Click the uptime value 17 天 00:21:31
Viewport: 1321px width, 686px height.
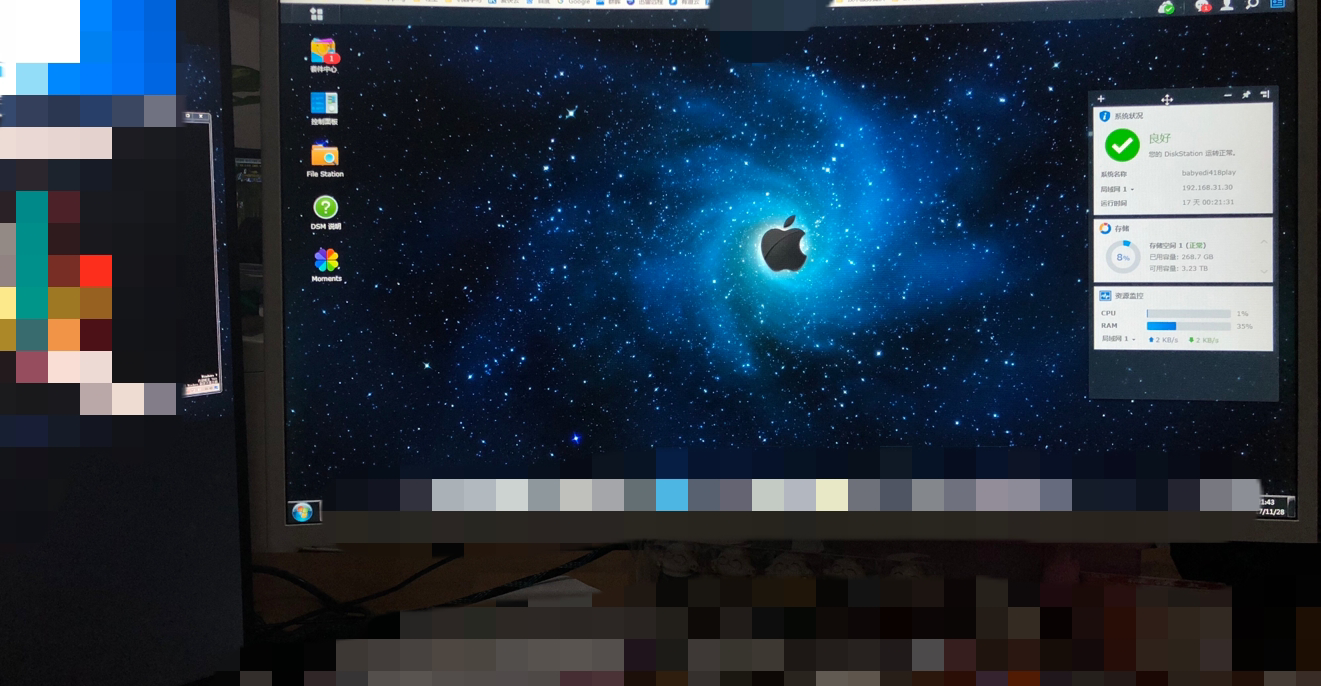click(1208, 202)
